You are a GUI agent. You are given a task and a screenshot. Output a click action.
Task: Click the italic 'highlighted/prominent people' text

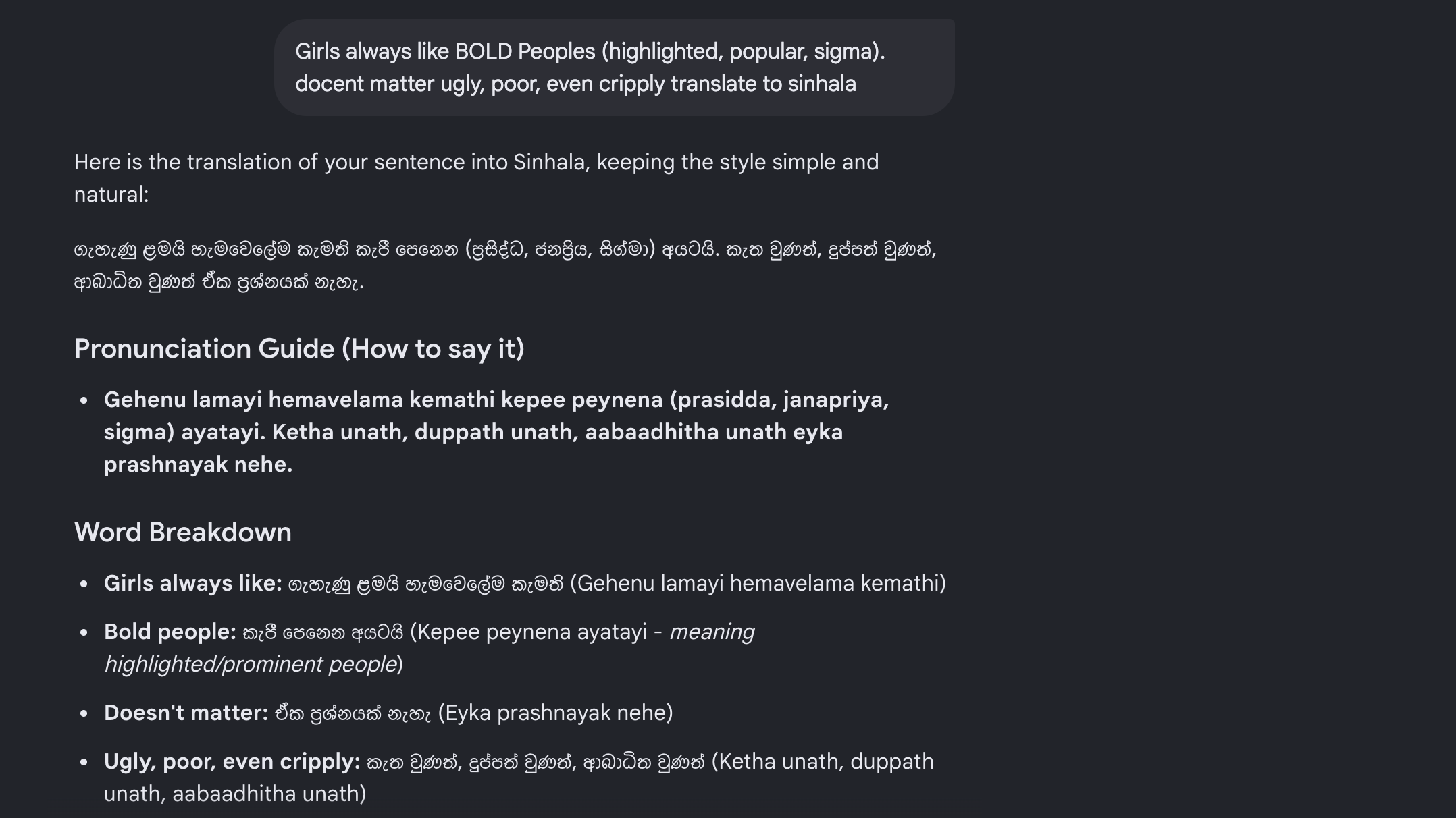click(250, 665)
